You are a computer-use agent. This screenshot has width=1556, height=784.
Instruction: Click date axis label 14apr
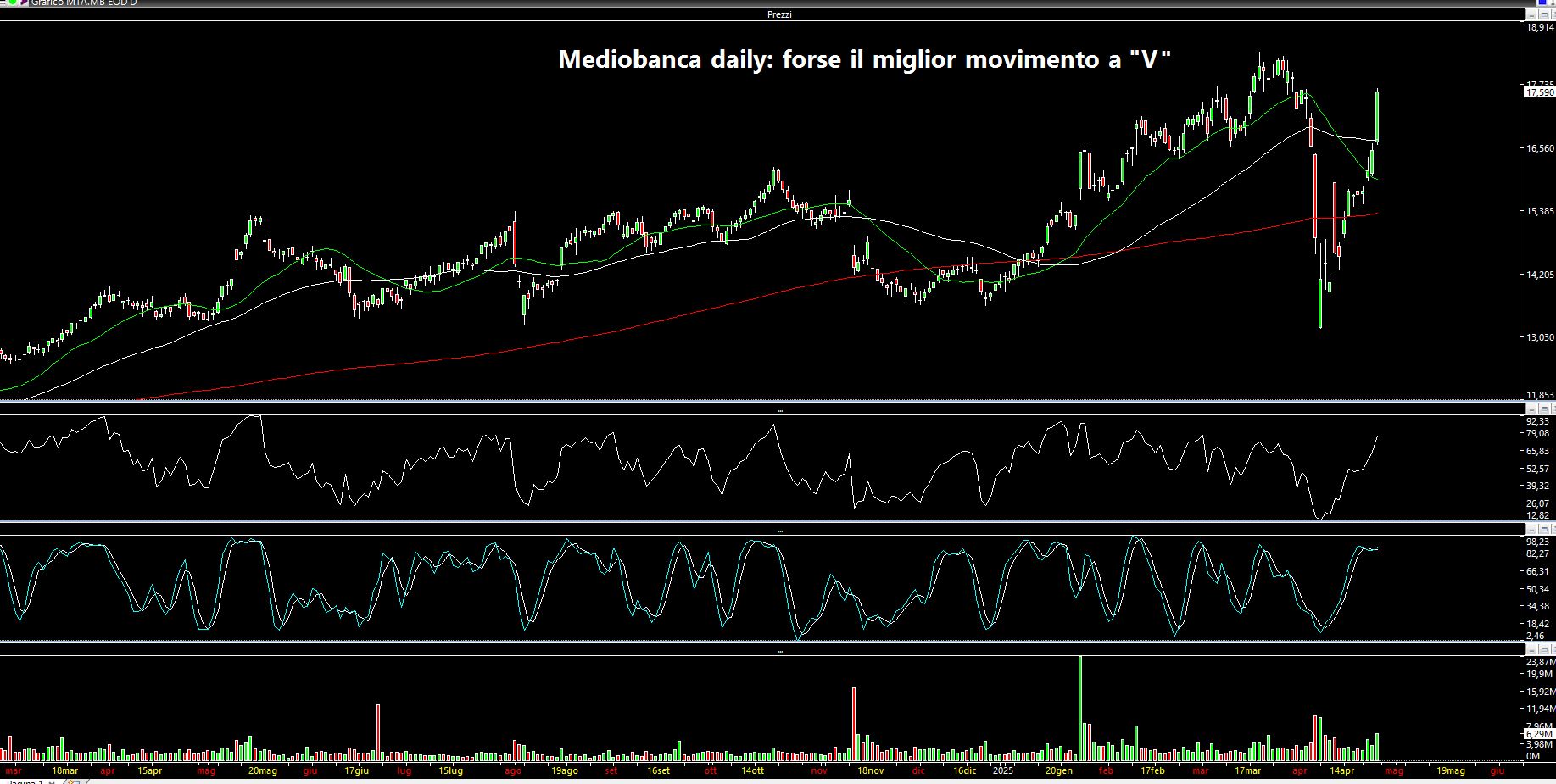tap(1341, 771)
